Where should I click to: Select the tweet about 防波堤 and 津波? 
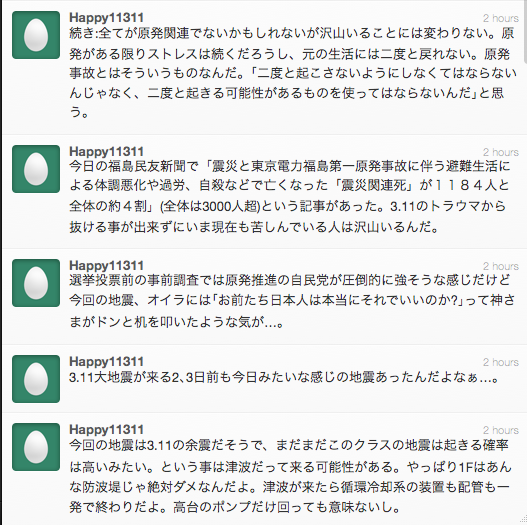pos(290,476)
